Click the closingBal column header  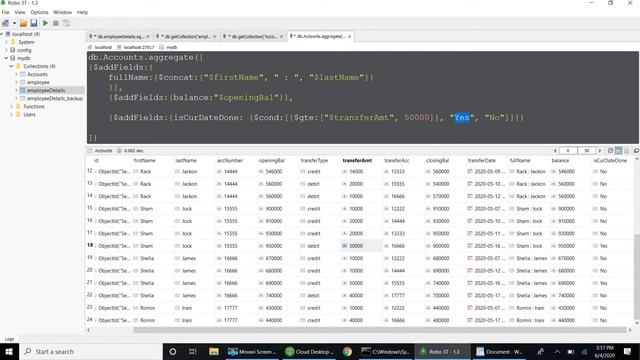(x=438, y=160)
